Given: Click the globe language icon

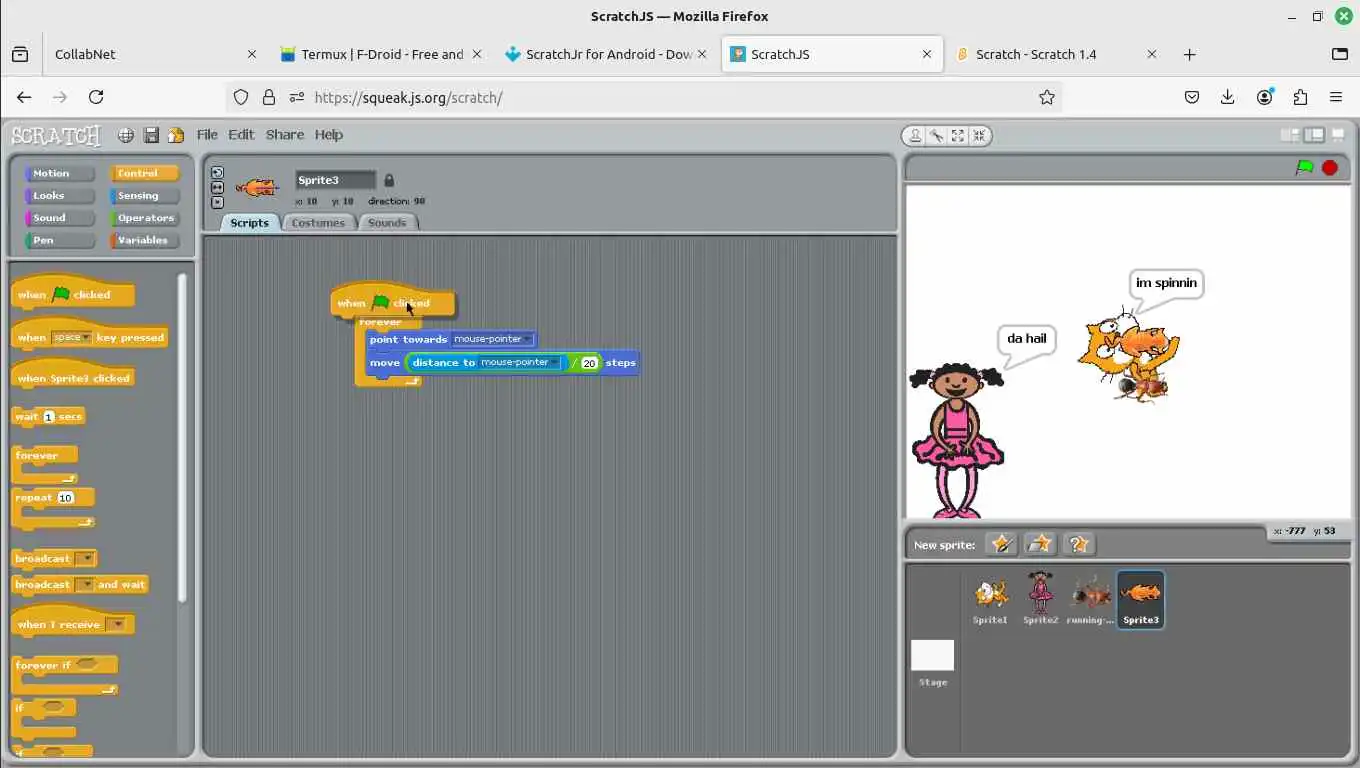Looking at the screenshot, I should [126, 135].
